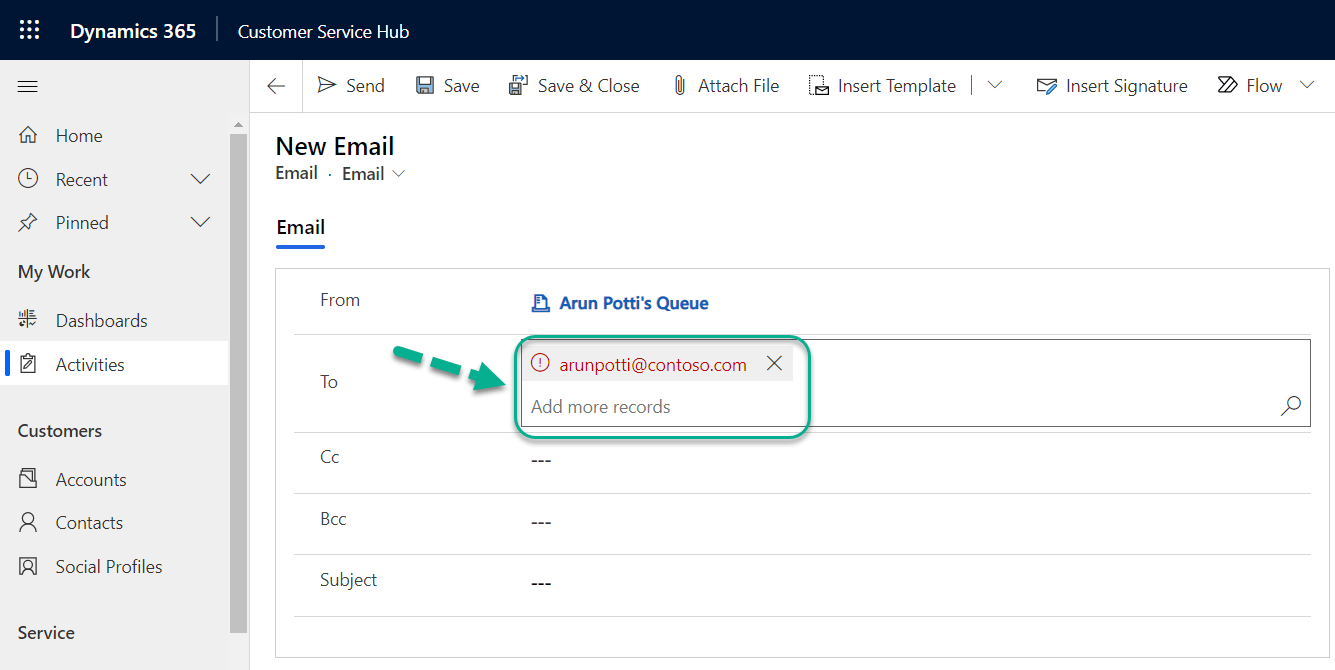Viewport: 1335px width, 670px height.
Task: Click the Insert Template icon
Action: tap(819, 86)
